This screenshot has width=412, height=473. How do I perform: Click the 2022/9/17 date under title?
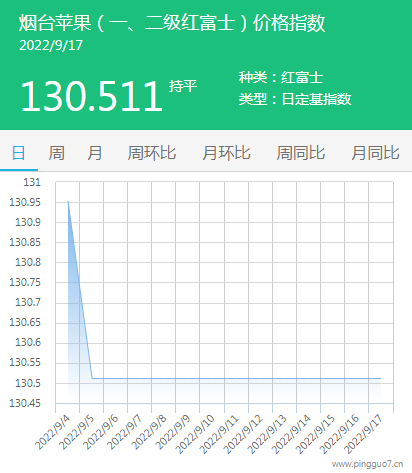[51, 45]
